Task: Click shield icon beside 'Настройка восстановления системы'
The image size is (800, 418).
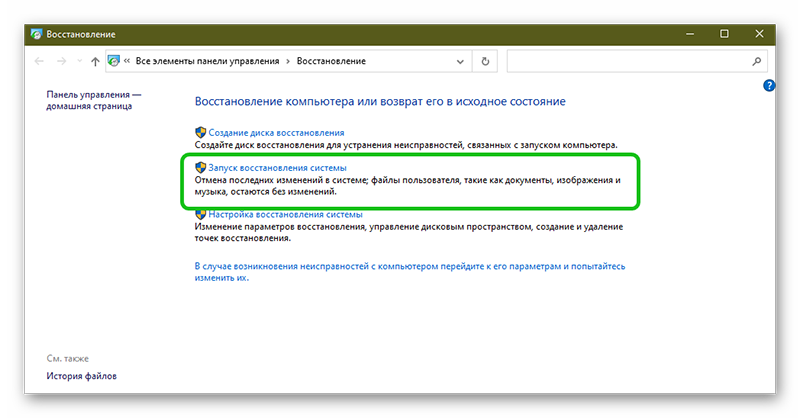Action: click(x=201, y=214)
